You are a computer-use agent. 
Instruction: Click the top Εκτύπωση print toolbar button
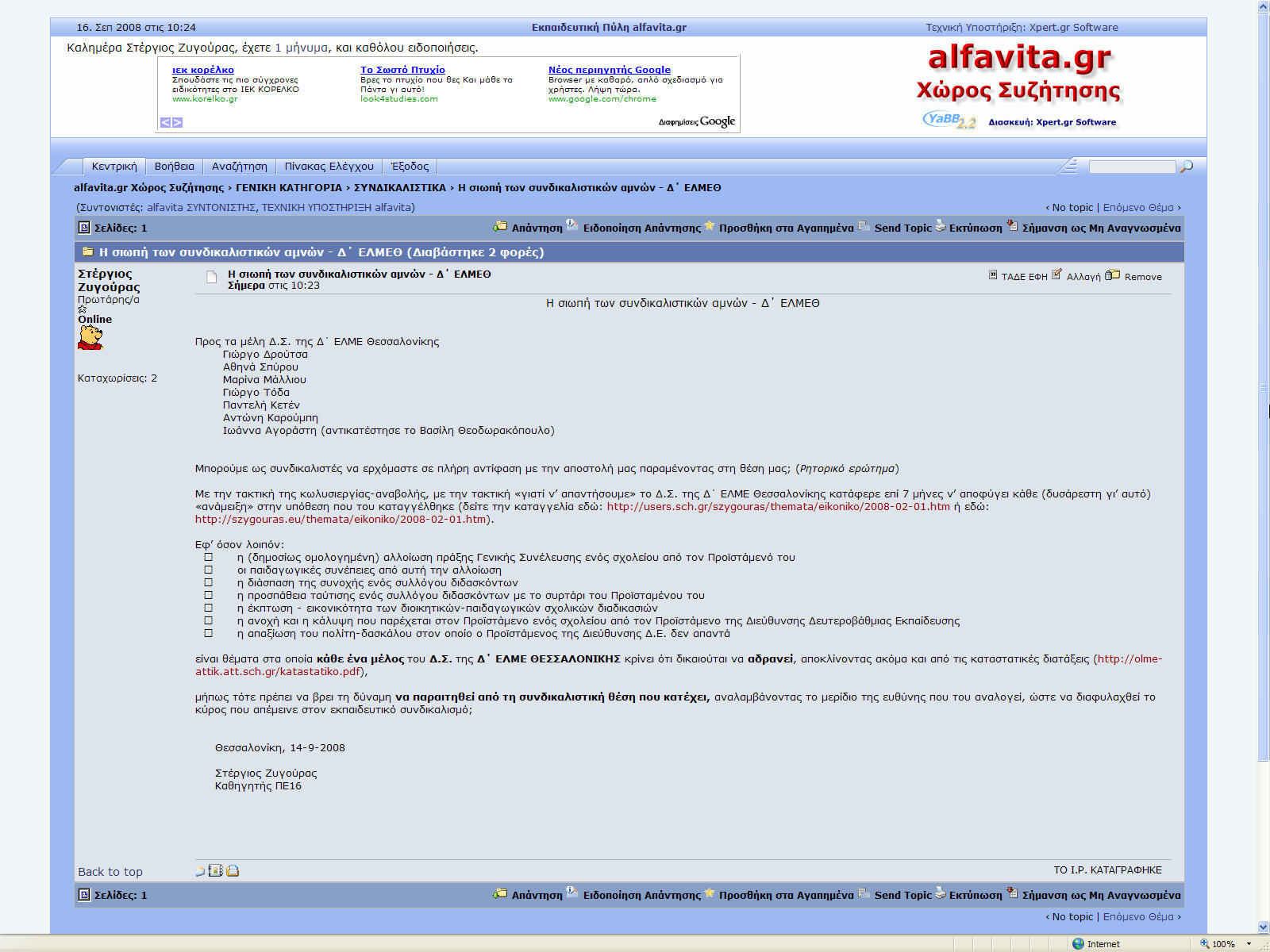point(968,228)
